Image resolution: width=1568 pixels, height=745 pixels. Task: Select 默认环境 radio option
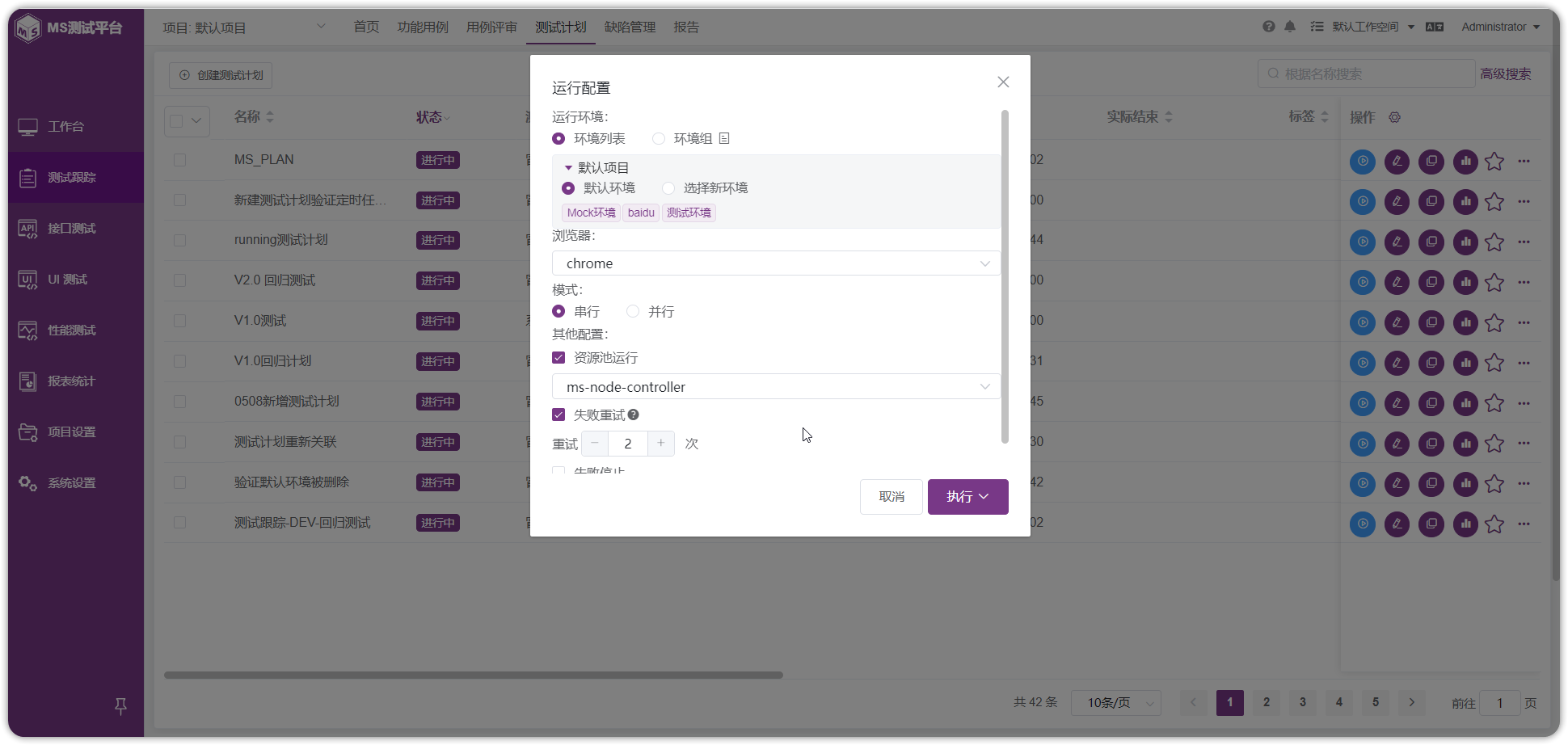[x=598, y=187]
